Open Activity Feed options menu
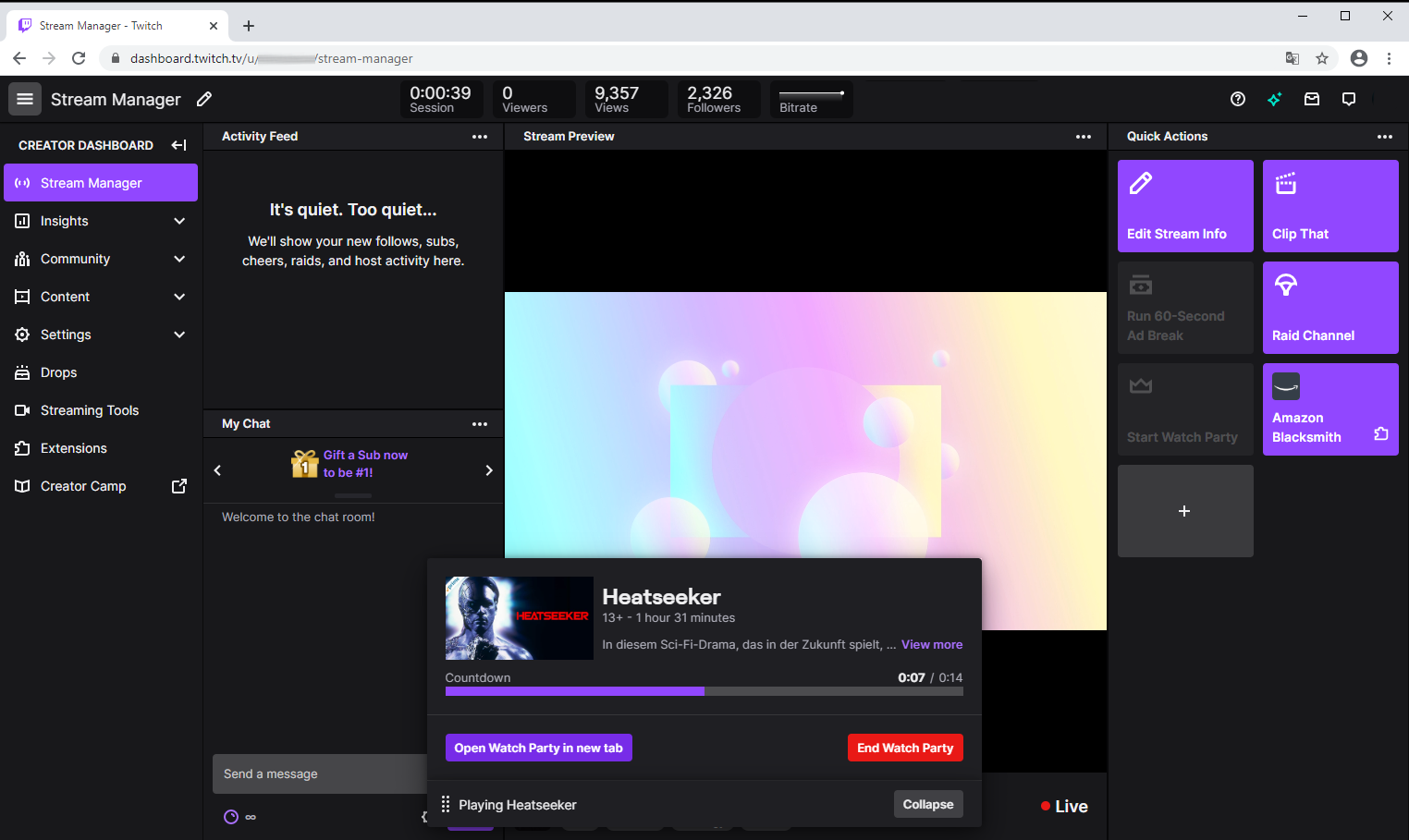Viewport: 1409px width, 840px height. (479, 137)
